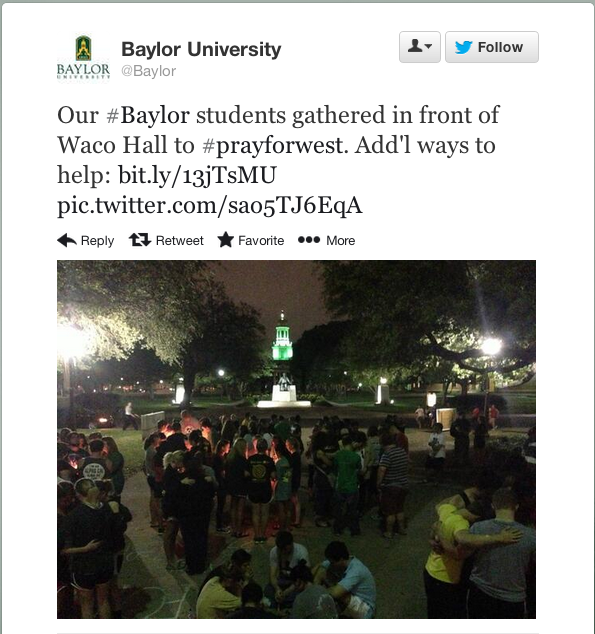This screenshot has height=634, width=595.
Task: Click the Favorite star icon
Action: click(x=226, y=240)
